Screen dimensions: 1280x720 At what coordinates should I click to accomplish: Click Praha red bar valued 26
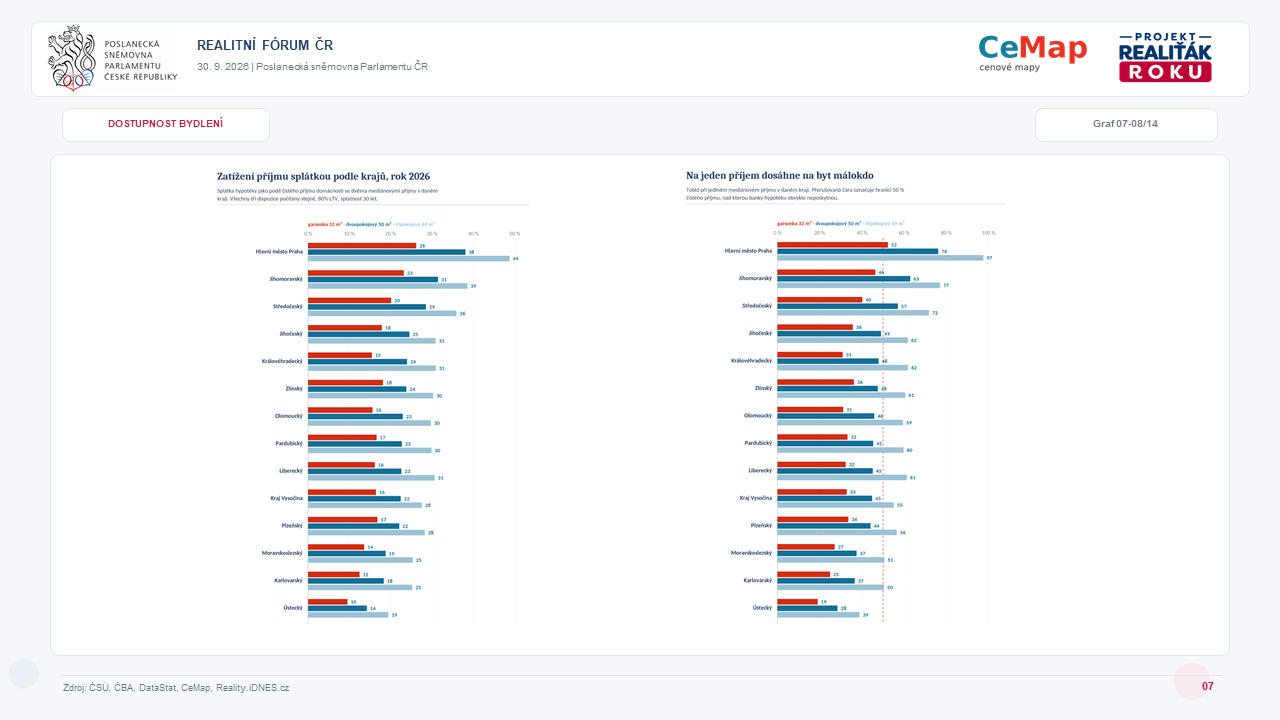(362, 245)
